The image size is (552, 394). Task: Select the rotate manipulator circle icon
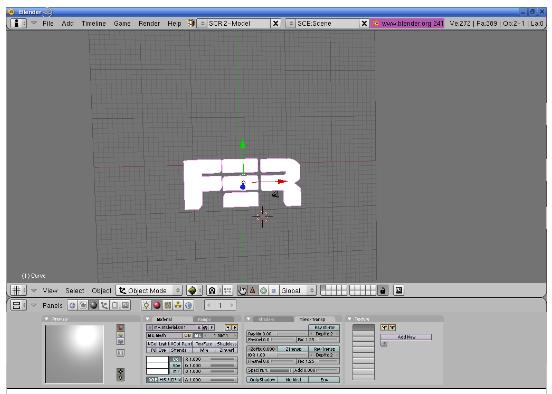pyautogui.click(x=263, y=290)
